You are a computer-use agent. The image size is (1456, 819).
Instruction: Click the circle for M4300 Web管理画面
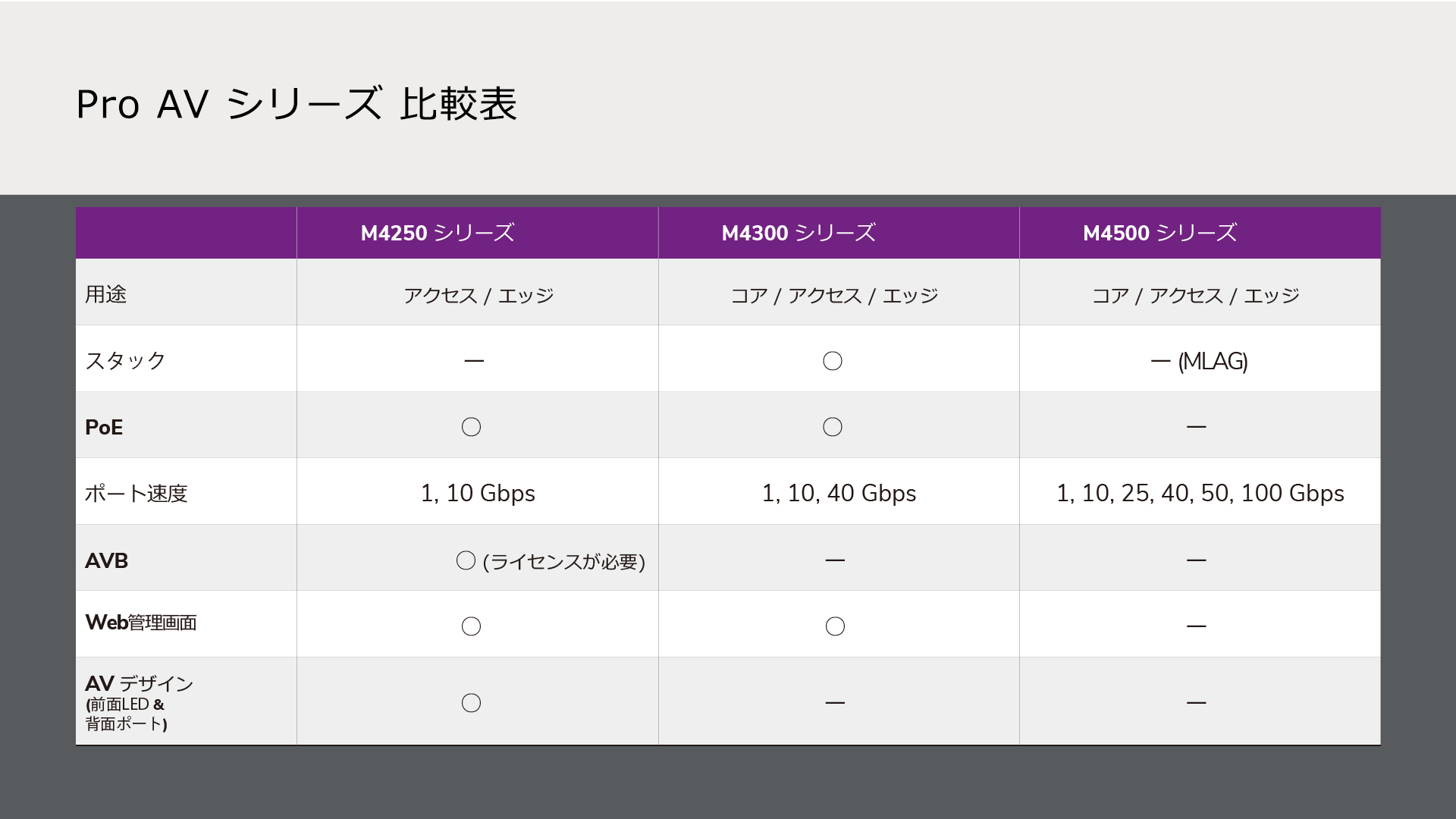[835, 626]
